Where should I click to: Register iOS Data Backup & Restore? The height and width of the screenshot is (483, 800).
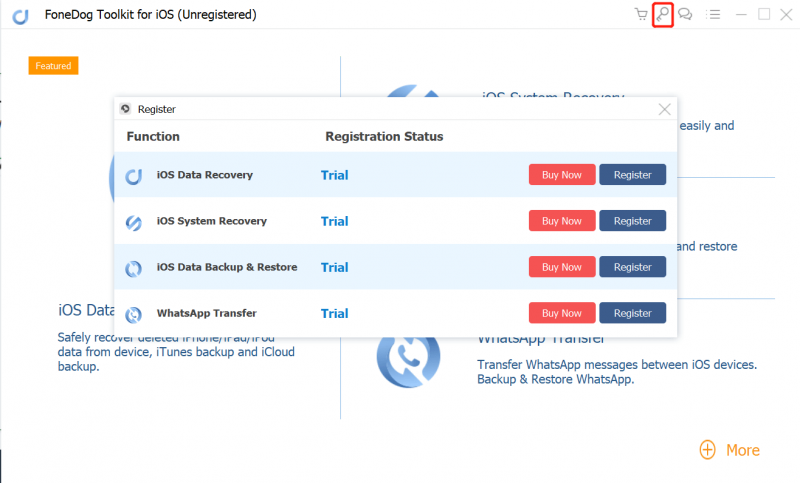pos(632,267)
